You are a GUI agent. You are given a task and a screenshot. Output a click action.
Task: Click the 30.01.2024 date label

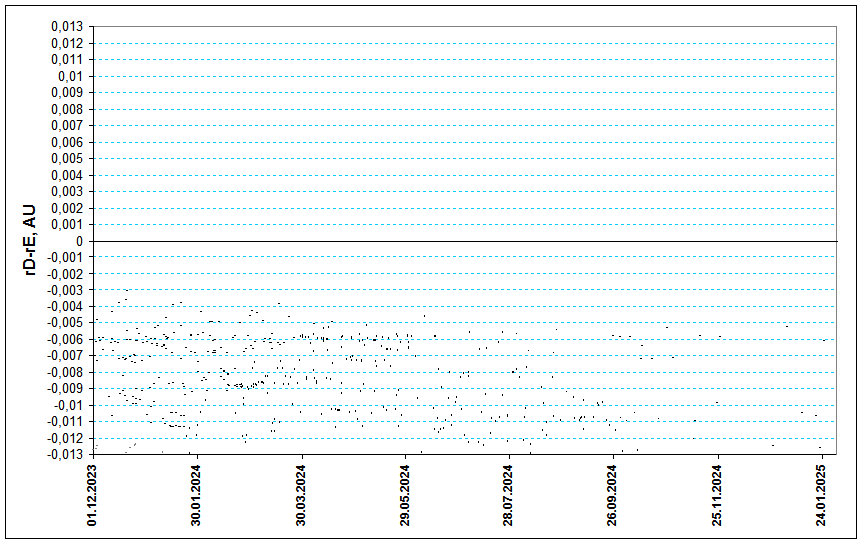click(x=196, y=496)
